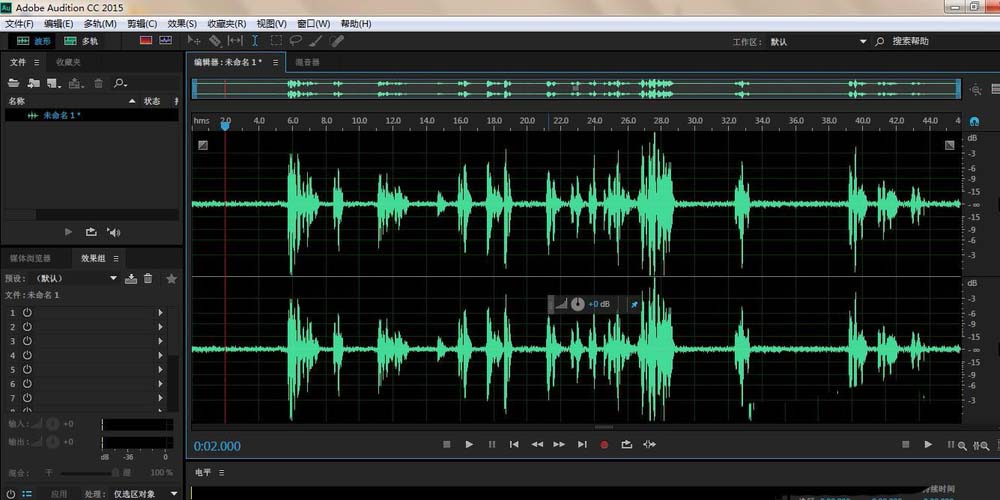
Task: Expand effect slot 2 arrow menu
Action: point(160,327)
